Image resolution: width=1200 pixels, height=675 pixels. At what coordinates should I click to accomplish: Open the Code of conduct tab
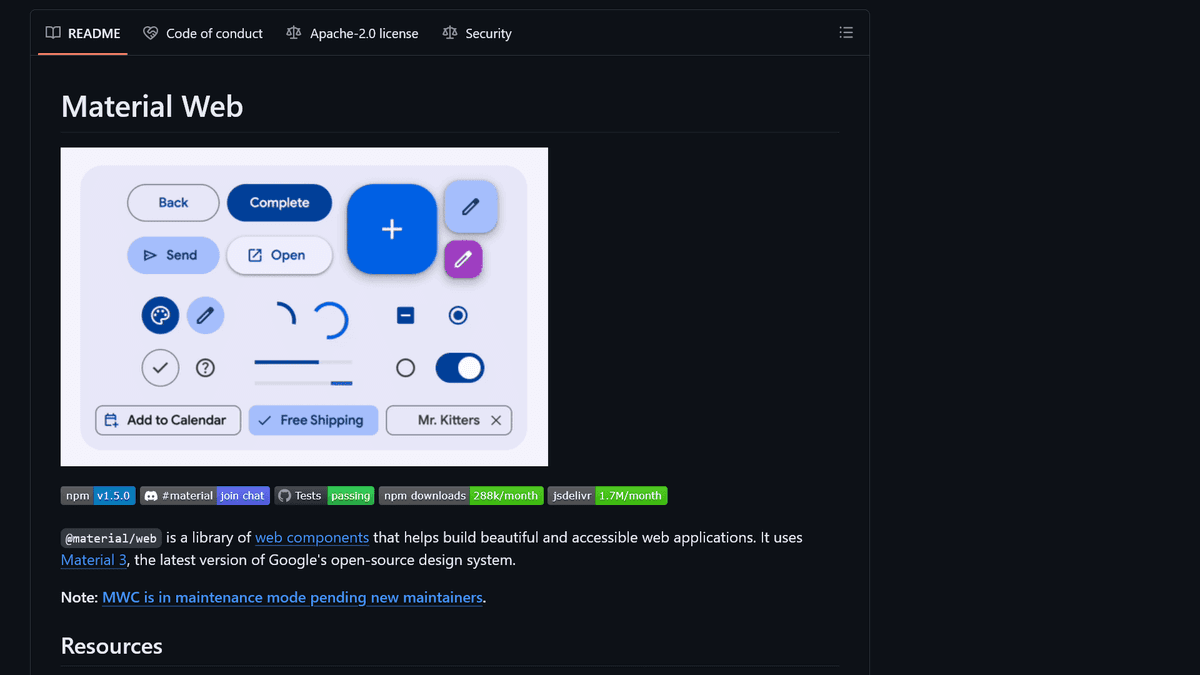tap(203, 33)
